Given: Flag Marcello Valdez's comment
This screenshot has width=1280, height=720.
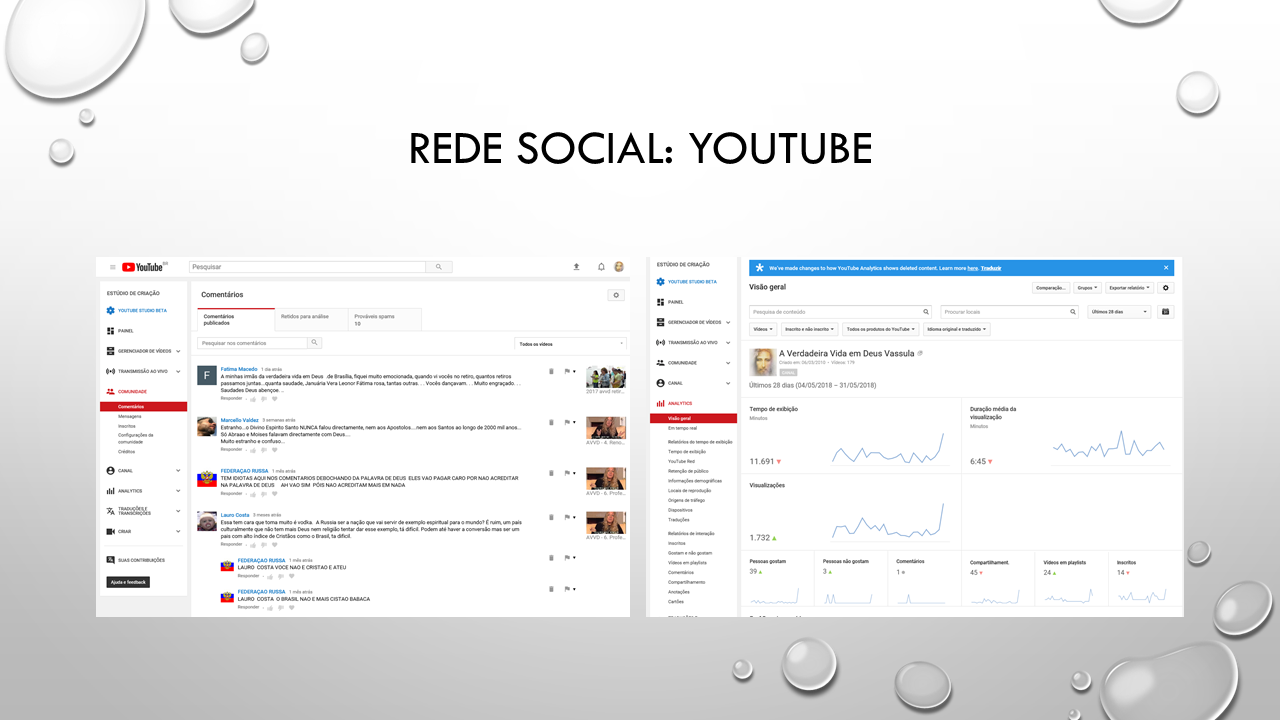Looking at the screenshot, I should point(566,421).
